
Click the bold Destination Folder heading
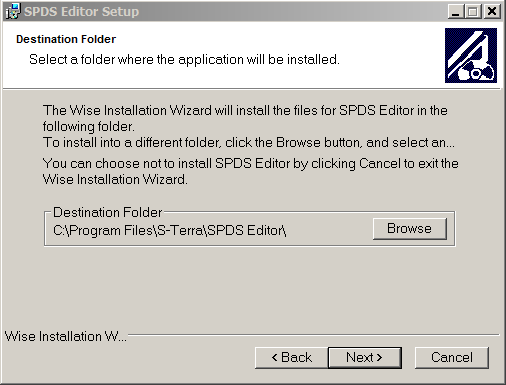point(66,39)
